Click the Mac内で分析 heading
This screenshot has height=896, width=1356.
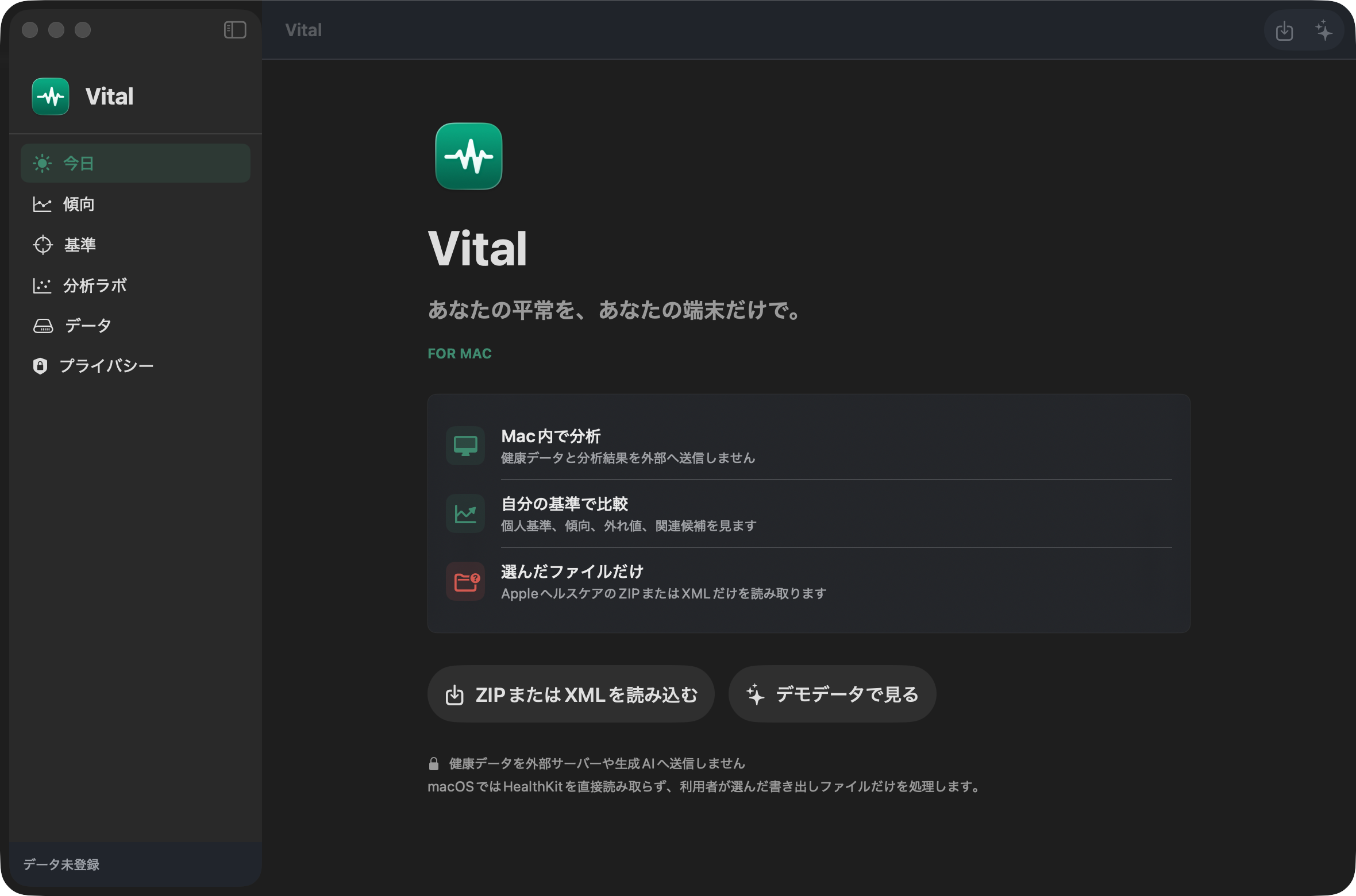(x=551, y=436)
